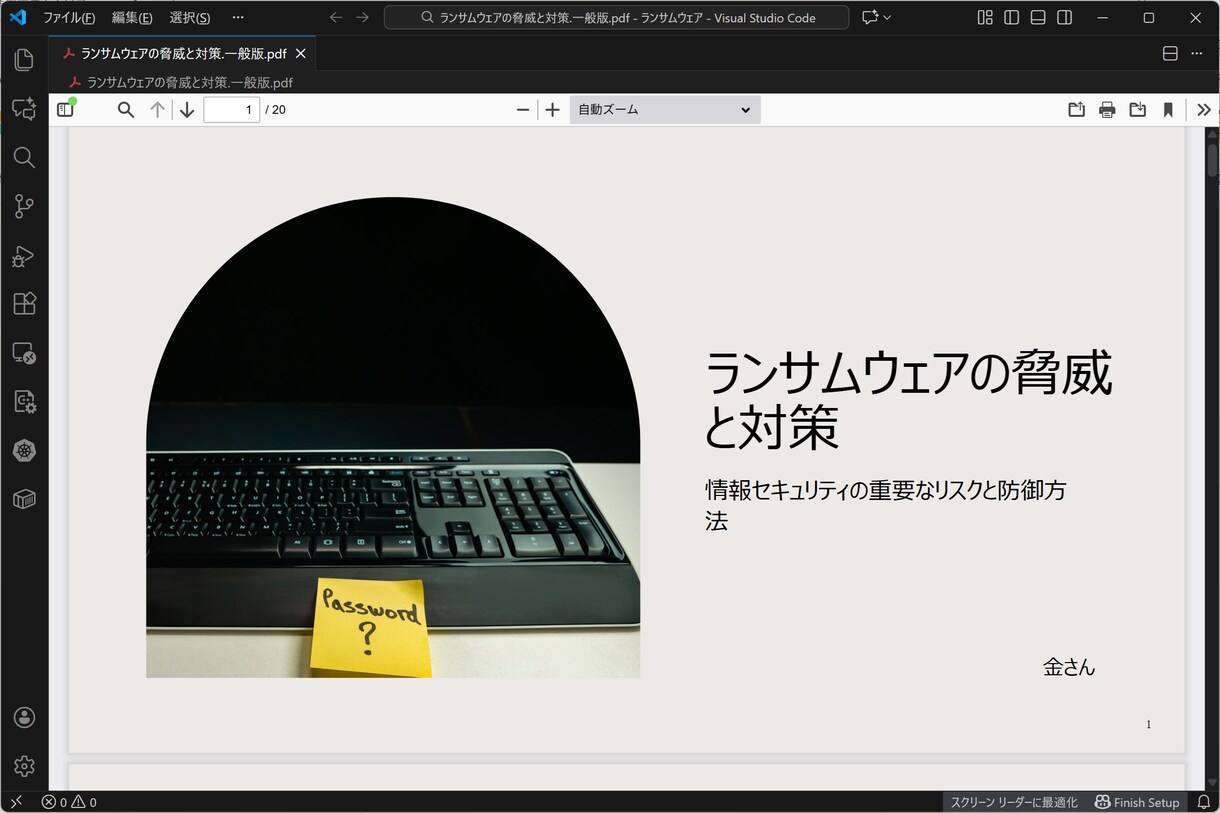1220x813 pixels.
Task: Open the Explorer view in activity bar
Action: (x=24, y=60)
